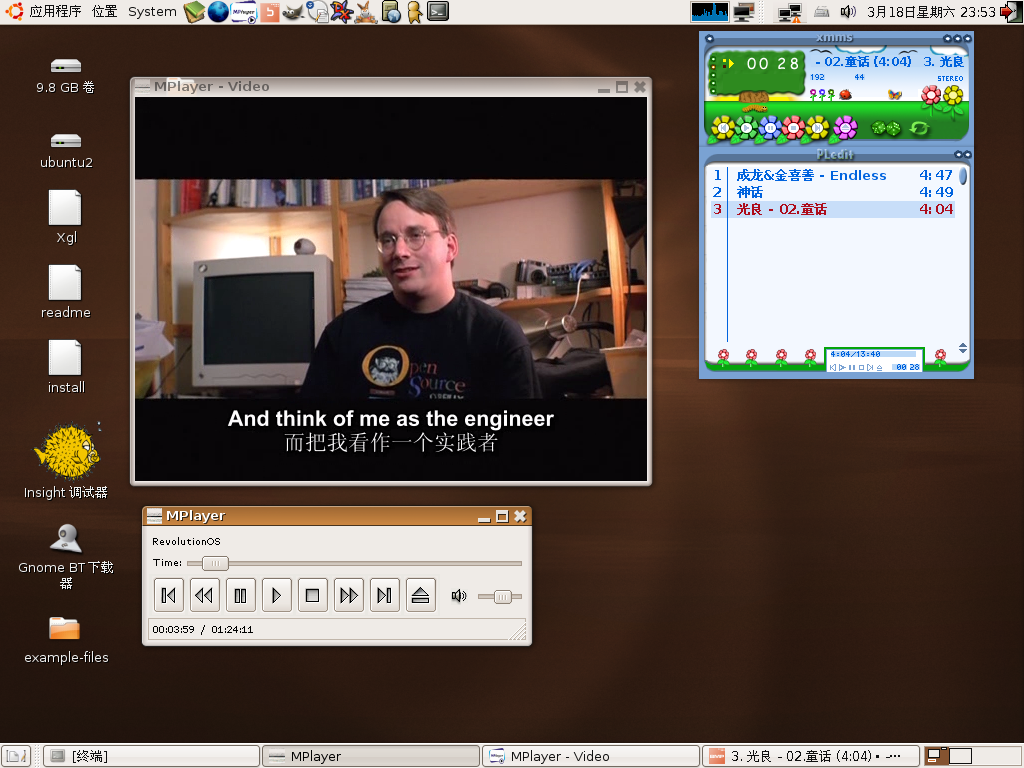Open the System menu in top panel
Screen dimensions: 1024x768
(152, 12)
